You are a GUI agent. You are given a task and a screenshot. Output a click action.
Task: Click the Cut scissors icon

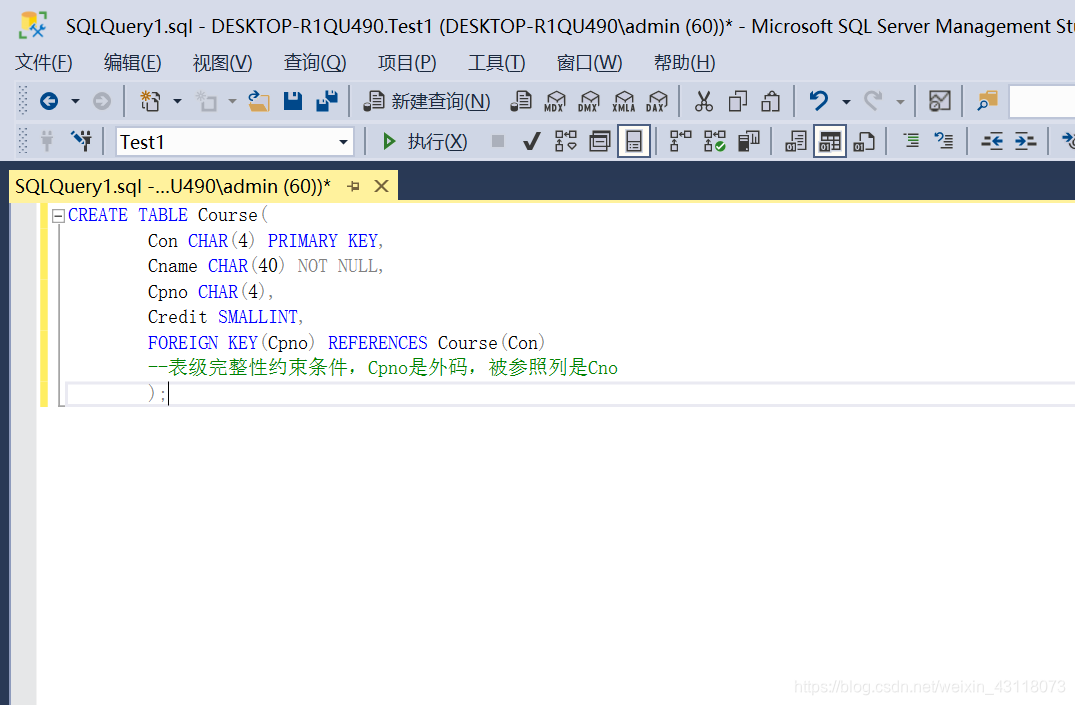(703, 101)
